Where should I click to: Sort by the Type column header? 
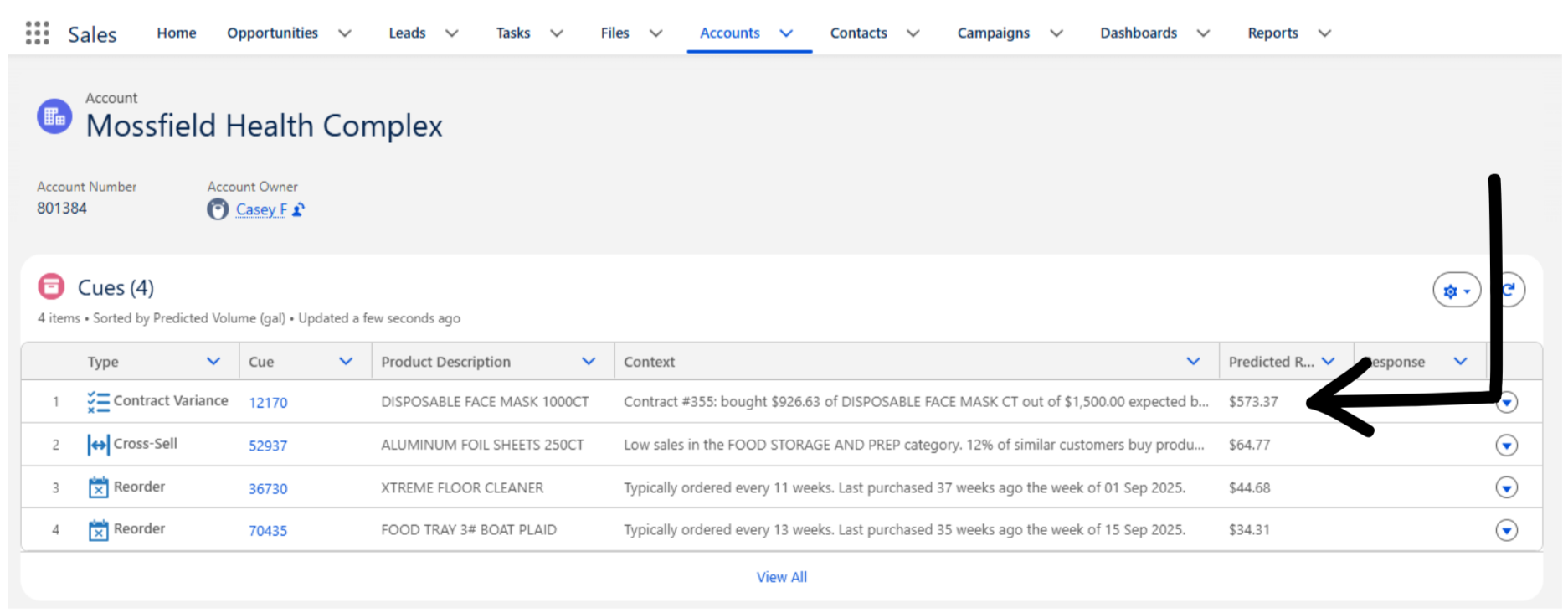(x=103, y=362)
